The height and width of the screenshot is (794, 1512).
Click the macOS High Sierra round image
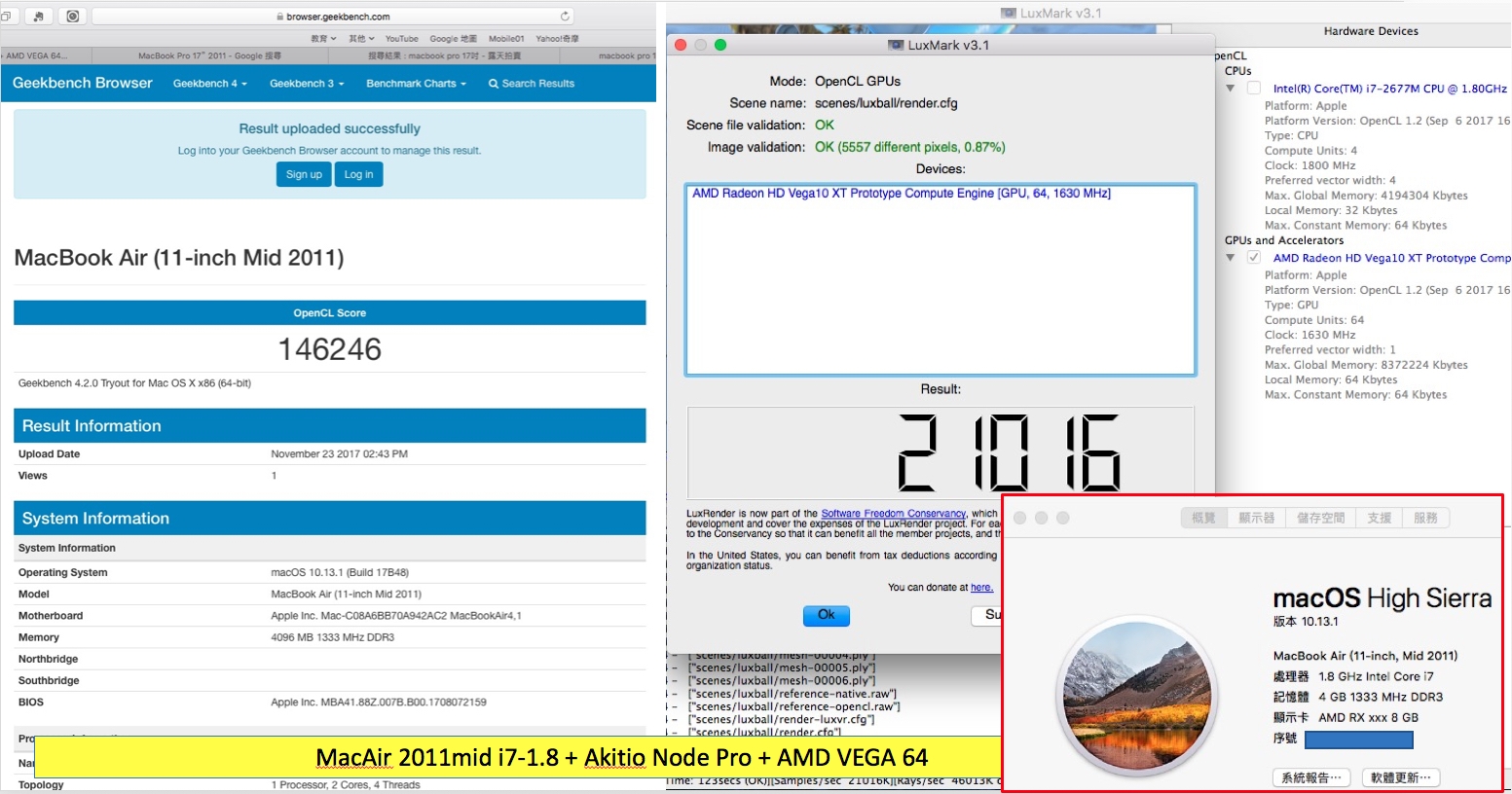click(1137, 697)
